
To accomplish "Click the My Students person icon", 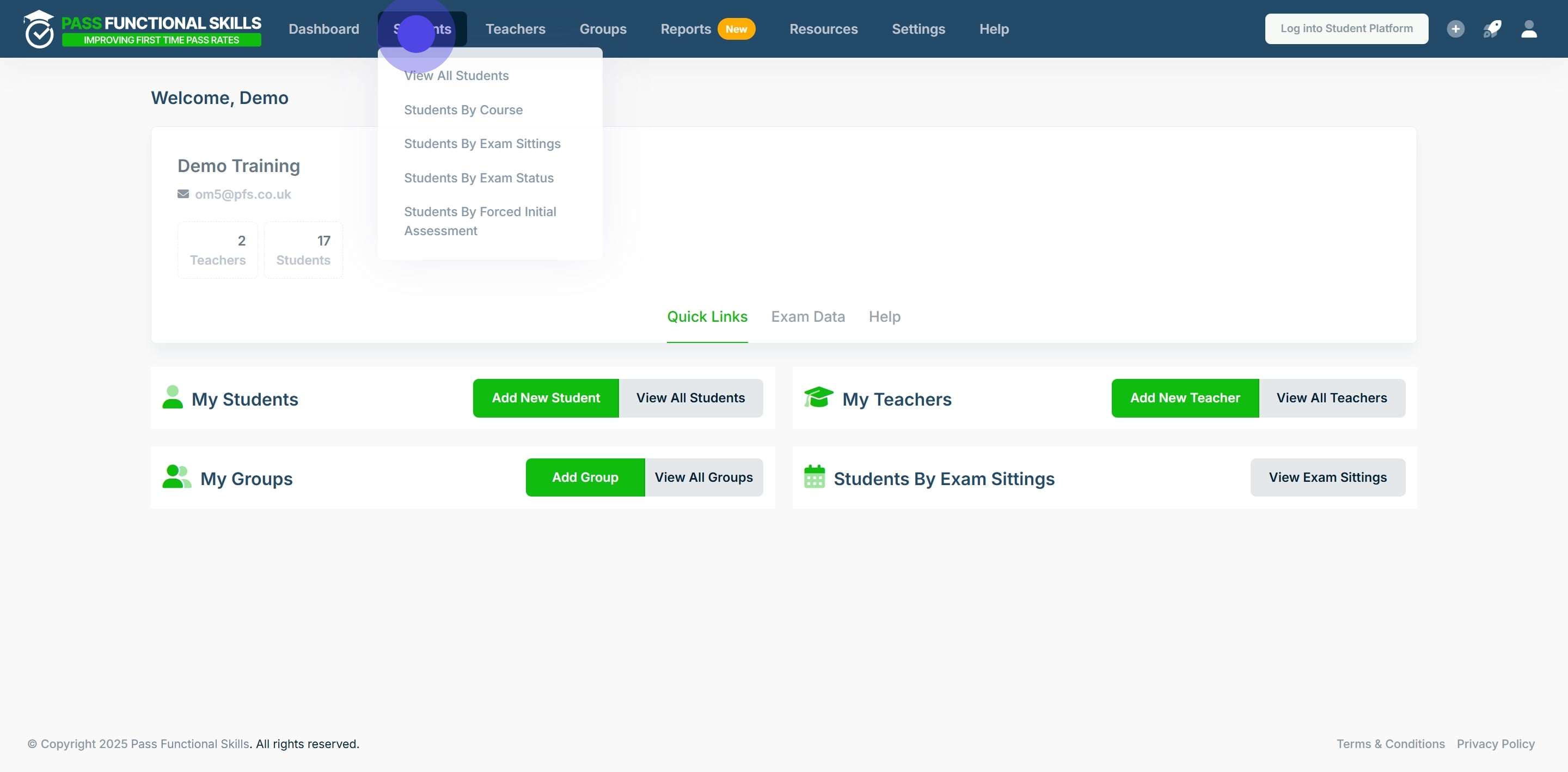I will coord(172,397).
